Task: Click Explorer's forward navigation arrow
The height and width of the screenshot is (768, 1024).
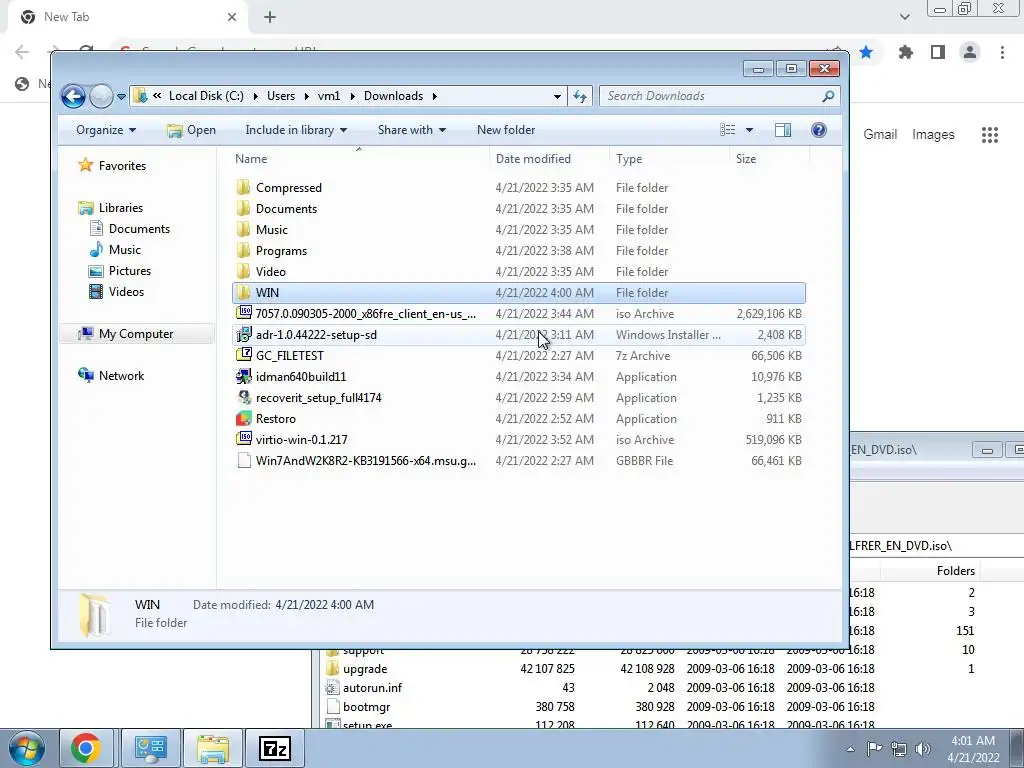Action: click(x=101, y=97)
